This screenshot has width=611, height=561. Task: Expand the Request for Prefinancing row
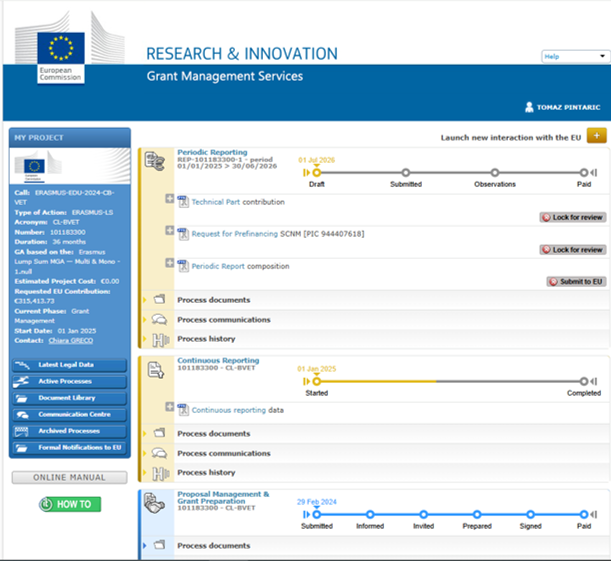coord(170,231)
